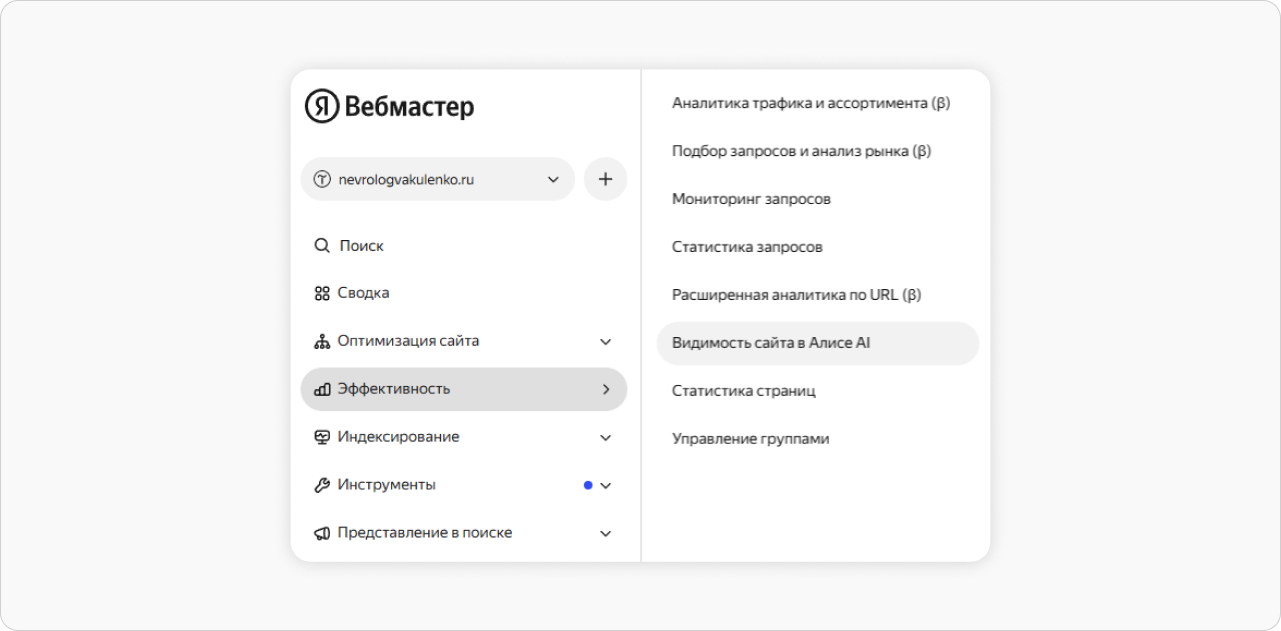Expand the Инструменты chevron

[x=606, y=486]
